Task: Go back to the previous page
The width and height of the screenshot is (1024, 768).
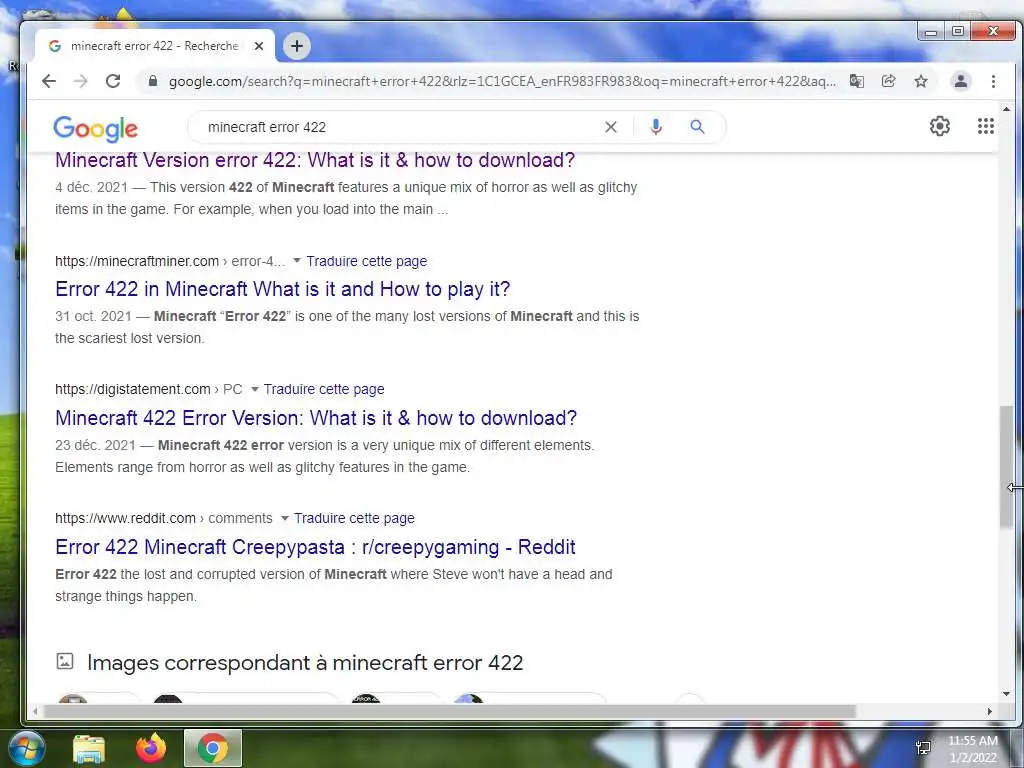Action: coord(49,81)
